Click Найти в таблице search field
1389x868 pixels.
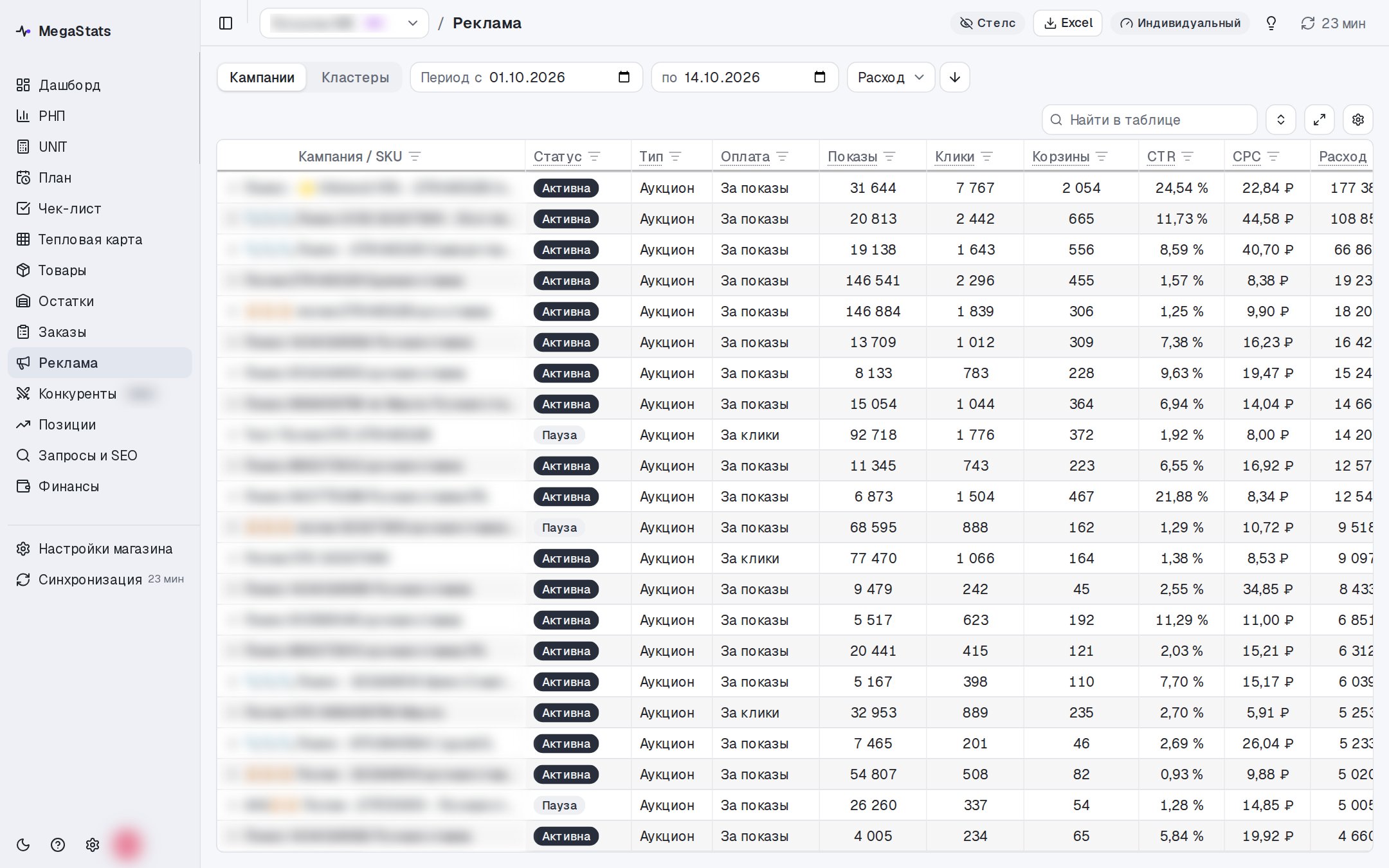[x=1150, y=120]
